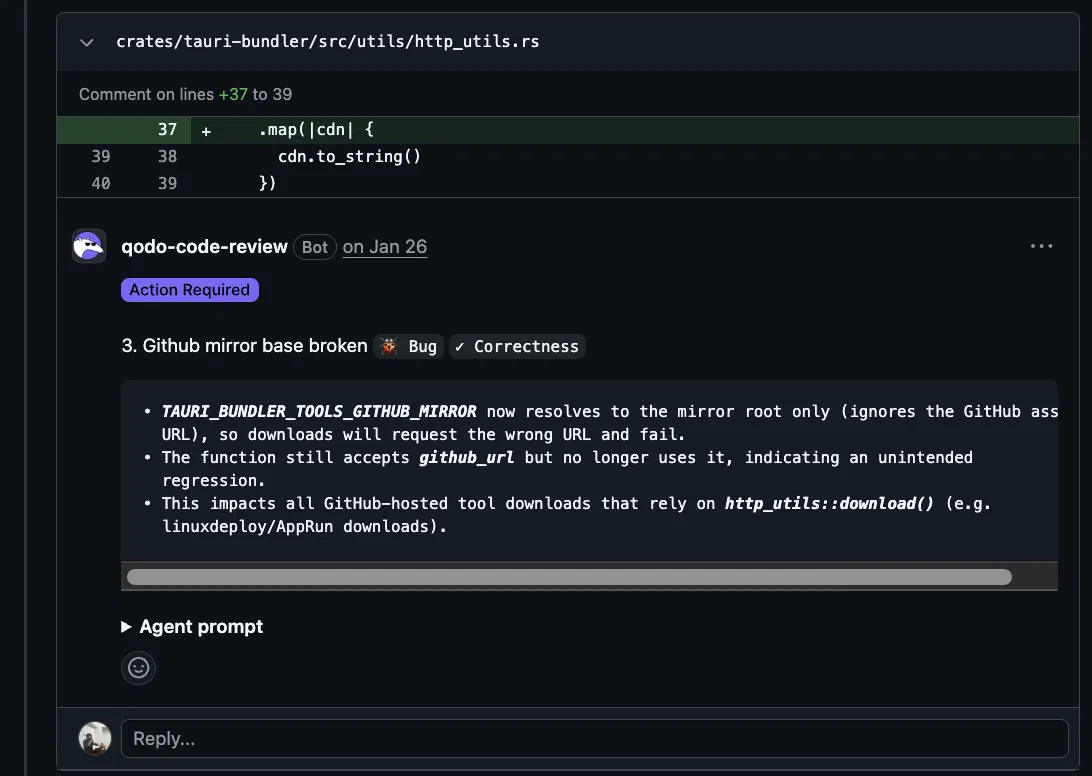The width and height of the screenshot is (1092, 776).
Task: Collapse the http_utils.rs file chevron
Action: 86,42
